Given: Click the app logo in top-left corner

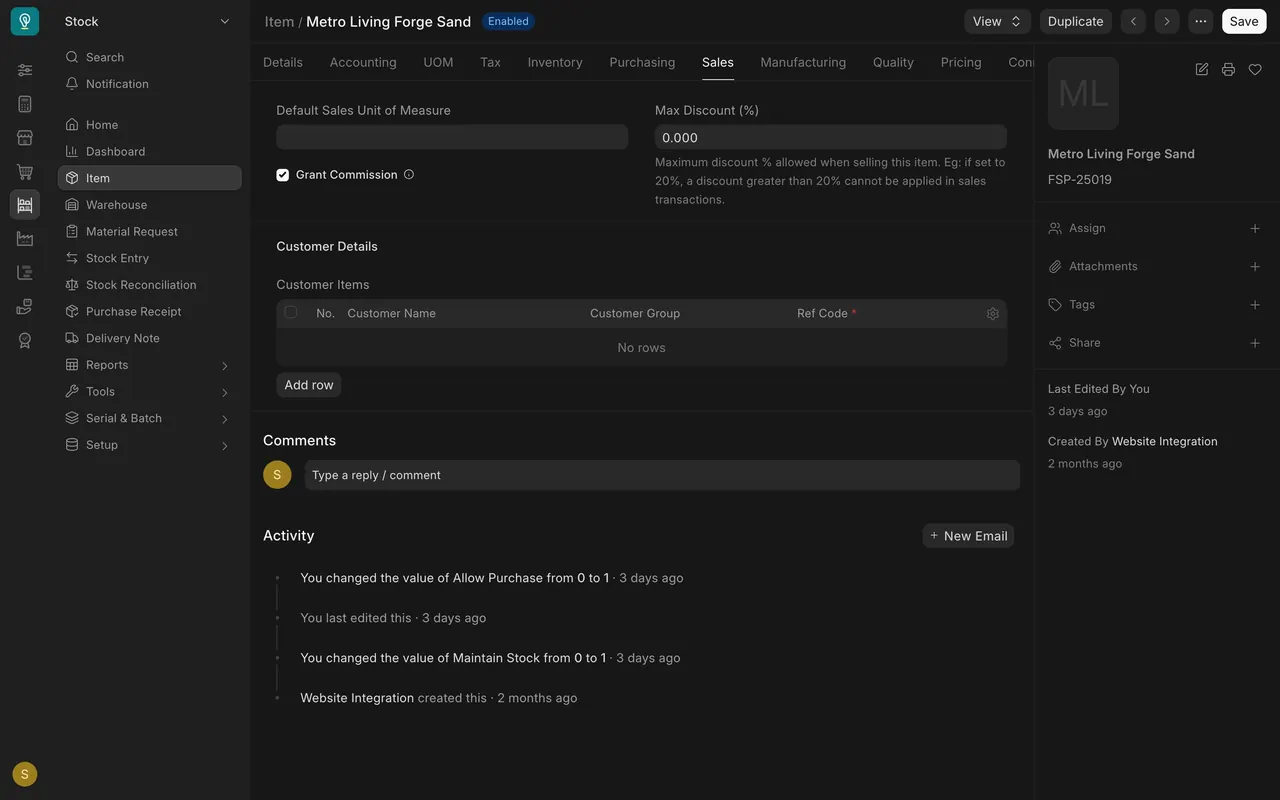Looking at the screenshot, I should click(x=25, y=21).
